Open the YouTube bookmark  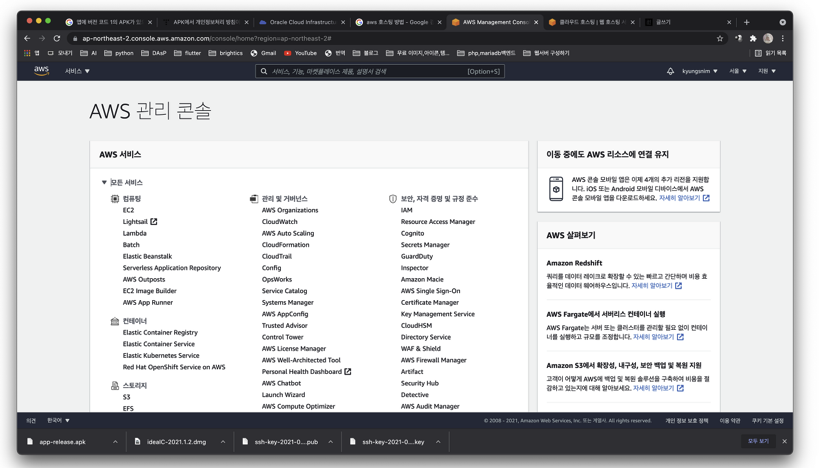tap(300, 53)
